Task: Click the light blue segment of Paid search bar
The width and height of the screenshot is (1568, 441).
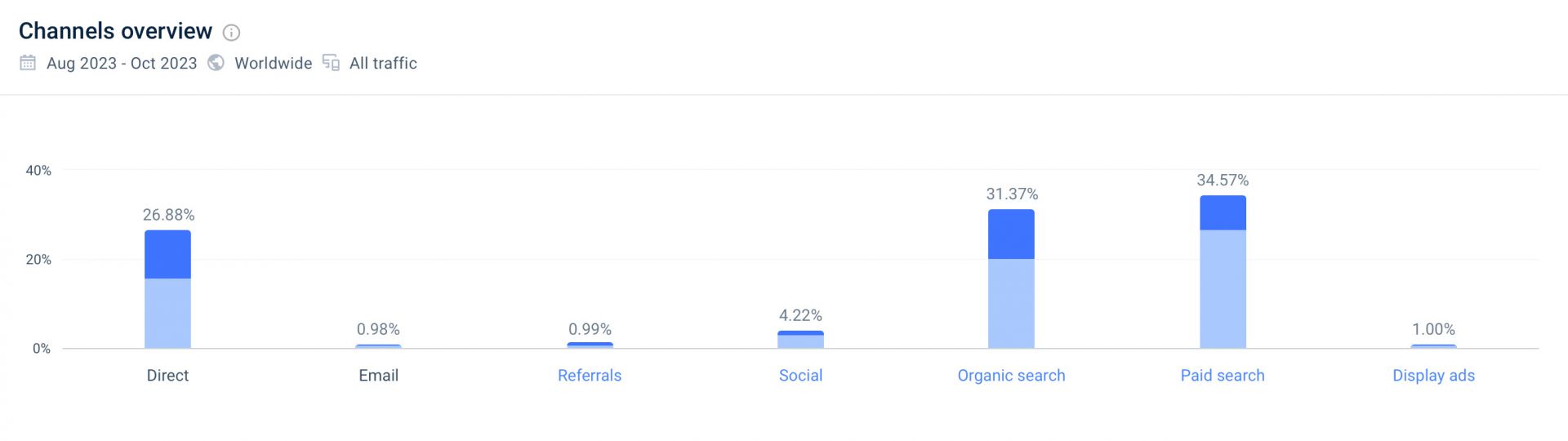Action: coord(1223,289)
